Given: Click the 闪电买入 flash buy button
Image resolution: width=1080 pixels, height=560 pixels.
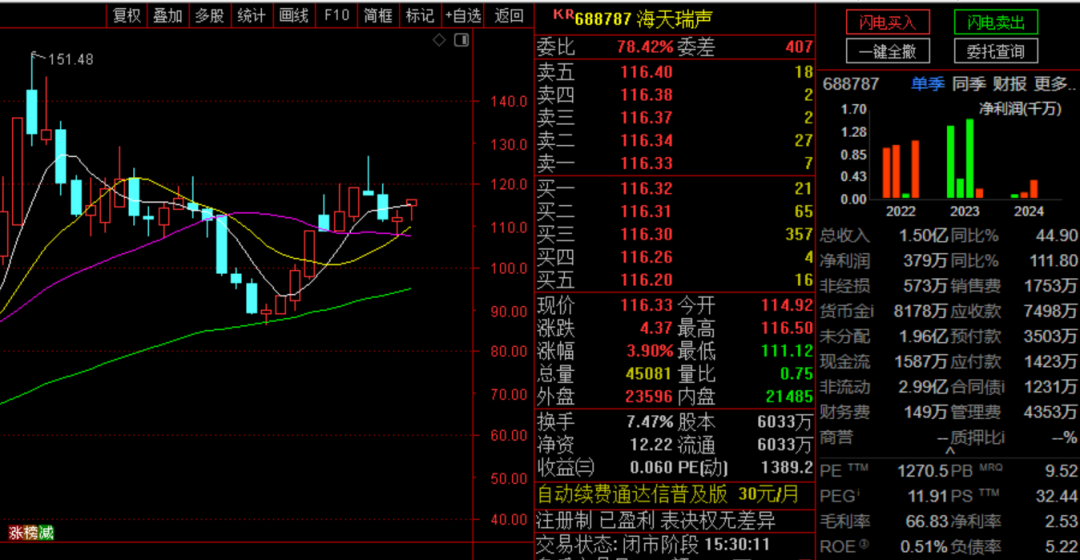Looking at the screenshot, I should (888, 23).
